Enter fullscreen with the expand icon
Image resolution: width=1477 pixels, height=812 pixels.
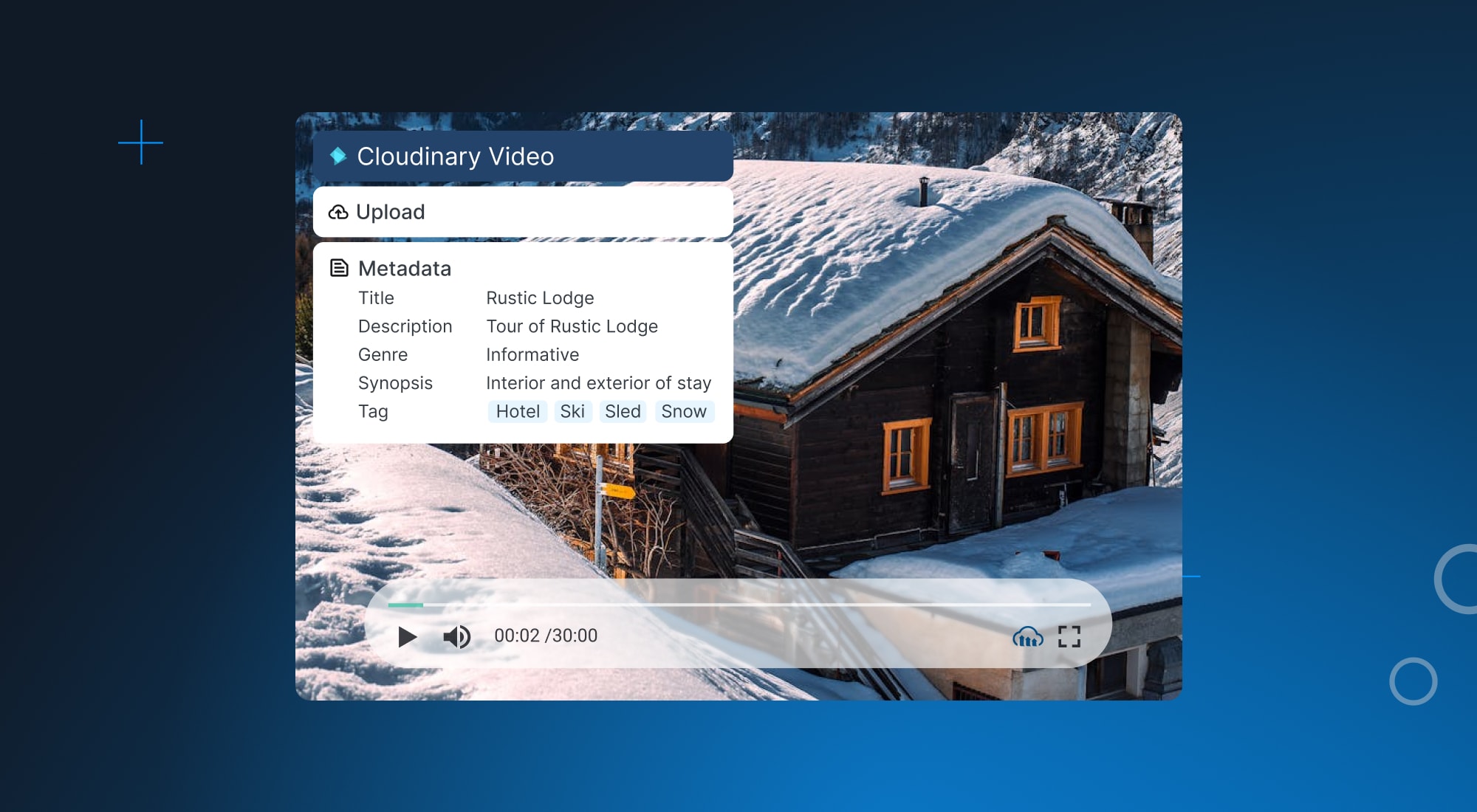(x=1069, y=636)
